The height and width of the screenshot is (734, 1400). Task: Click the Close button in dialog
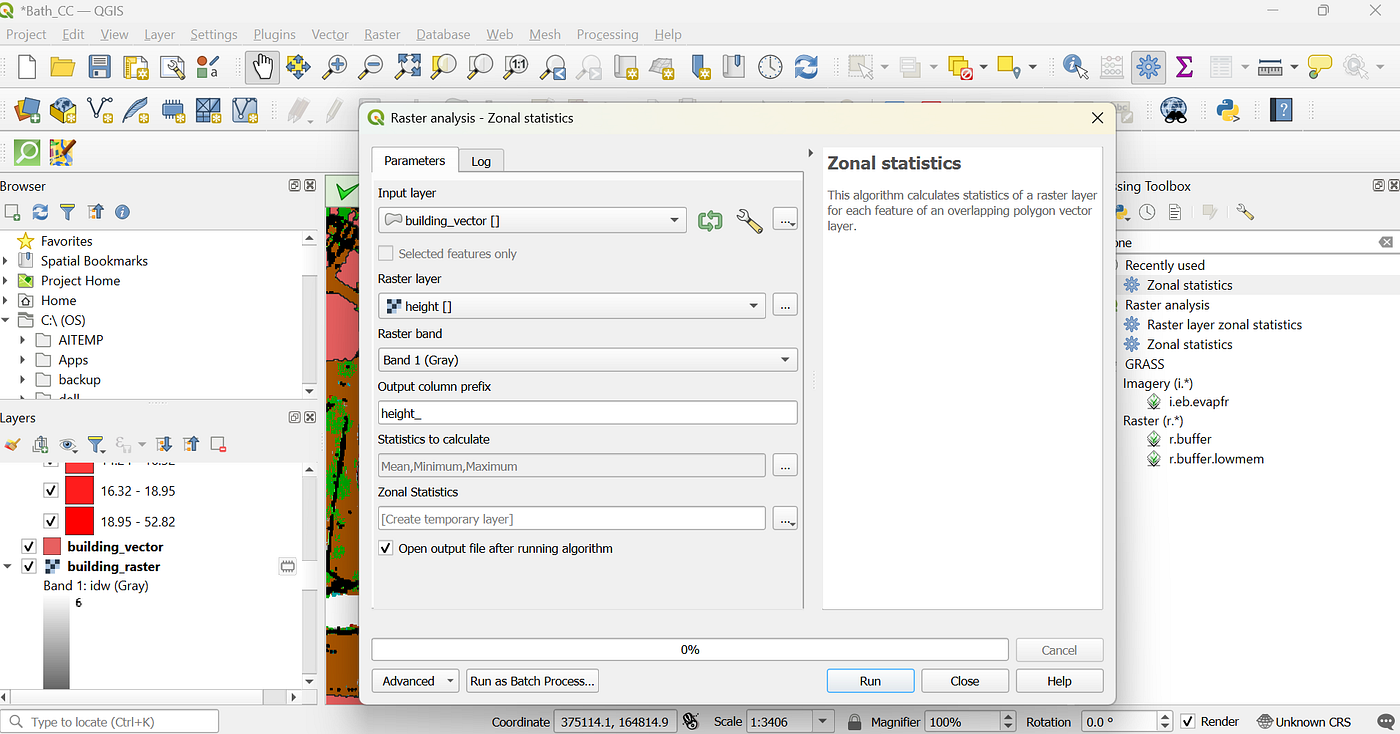point(965,681)
